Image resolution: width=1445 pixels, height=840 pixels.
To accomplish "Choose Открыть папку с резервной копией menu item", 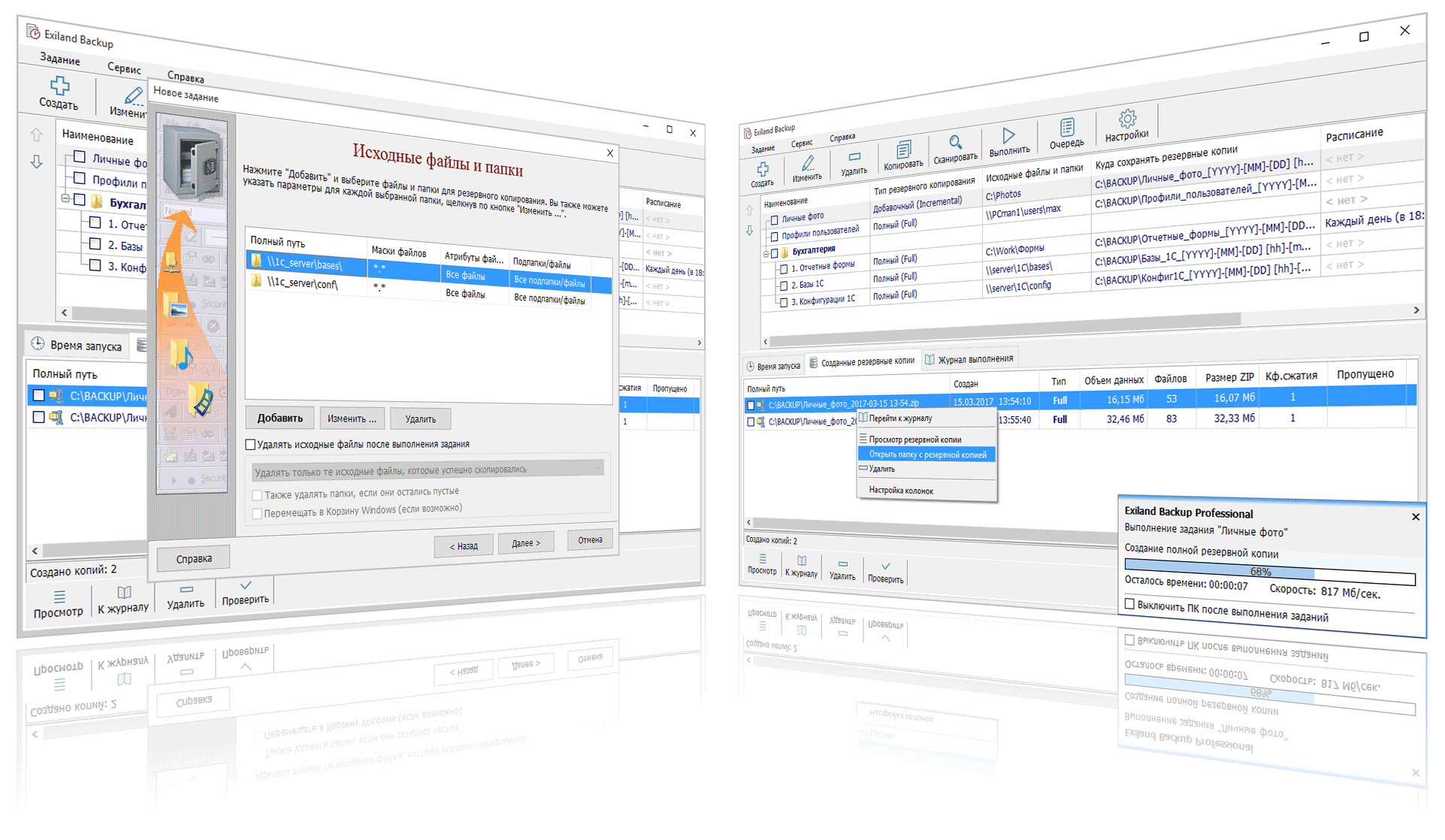I will pos(927,455).
